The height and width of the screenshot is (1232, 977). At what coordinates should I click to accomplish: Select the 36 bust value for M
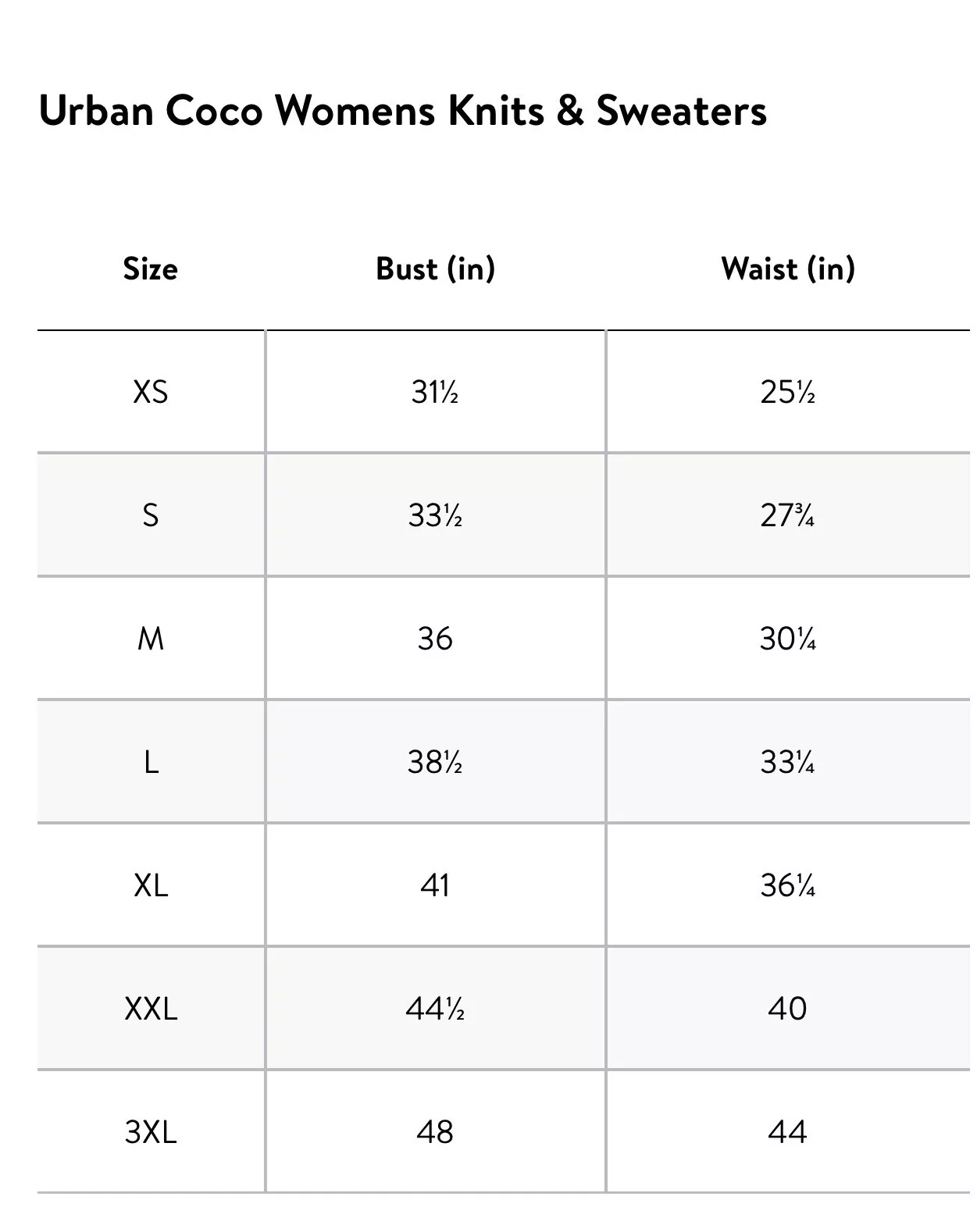click(x=435, y=639)
